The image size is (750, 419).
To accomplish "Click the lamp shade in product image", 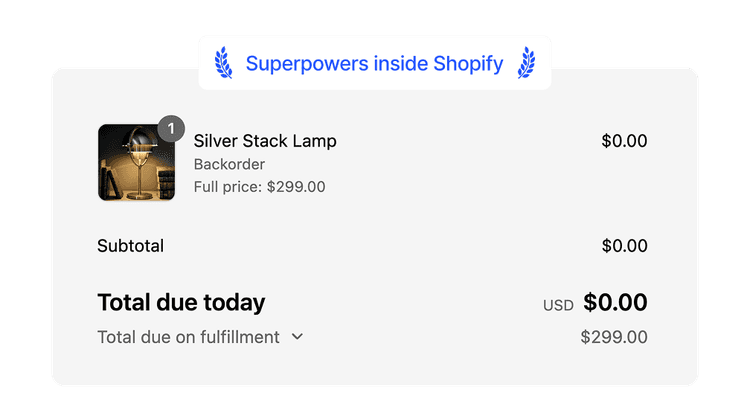I will point(139,139).
